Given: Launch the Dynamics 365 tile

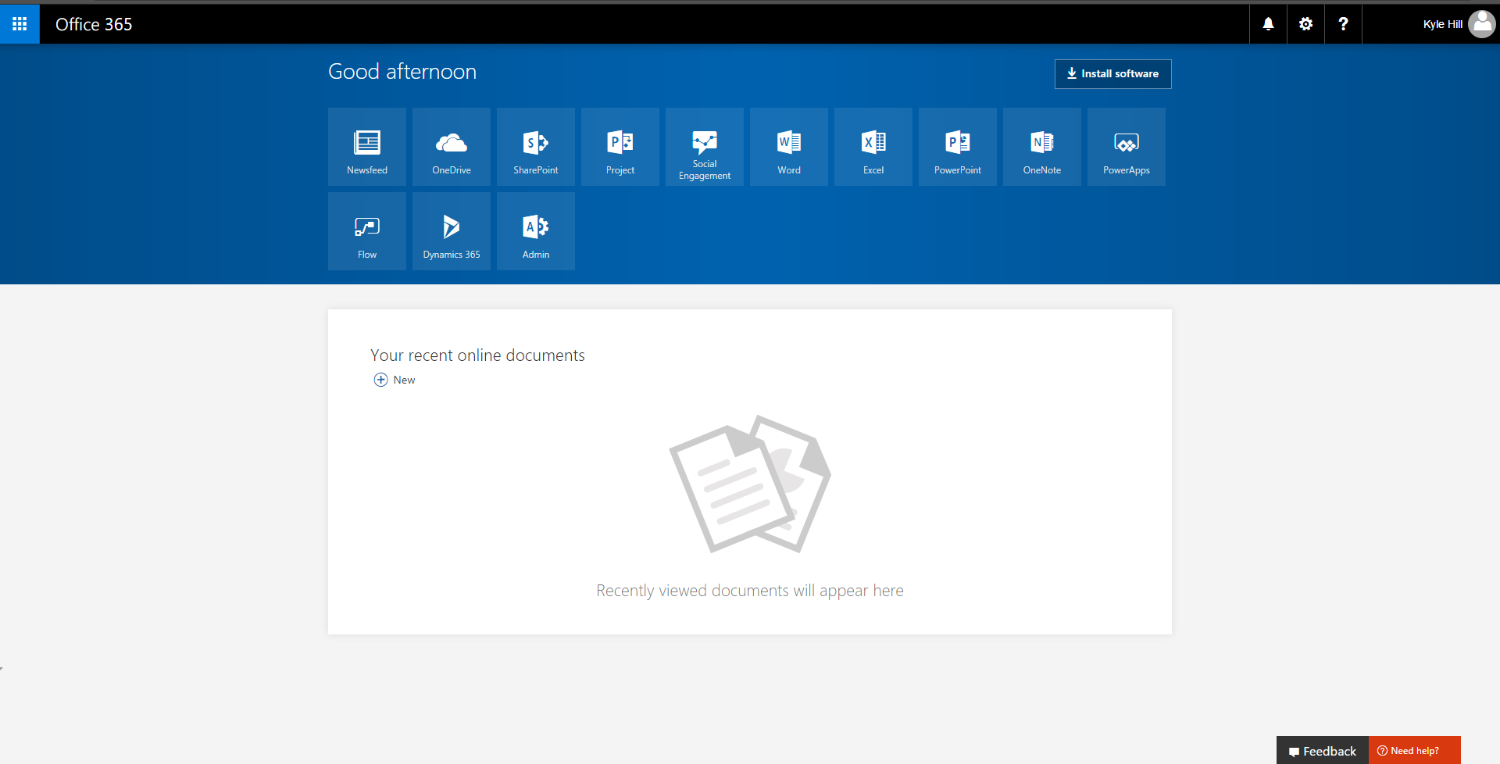Looking at the screenshot, I should click(451, 231).
